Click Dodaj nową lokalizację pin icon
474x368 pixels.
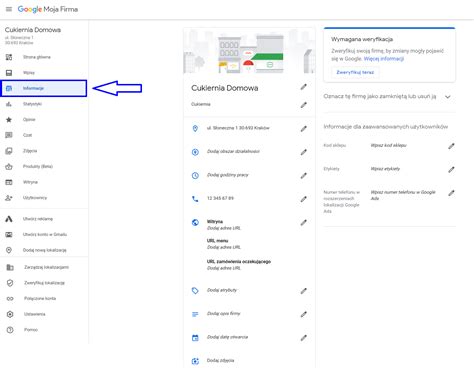click(9, 250)
